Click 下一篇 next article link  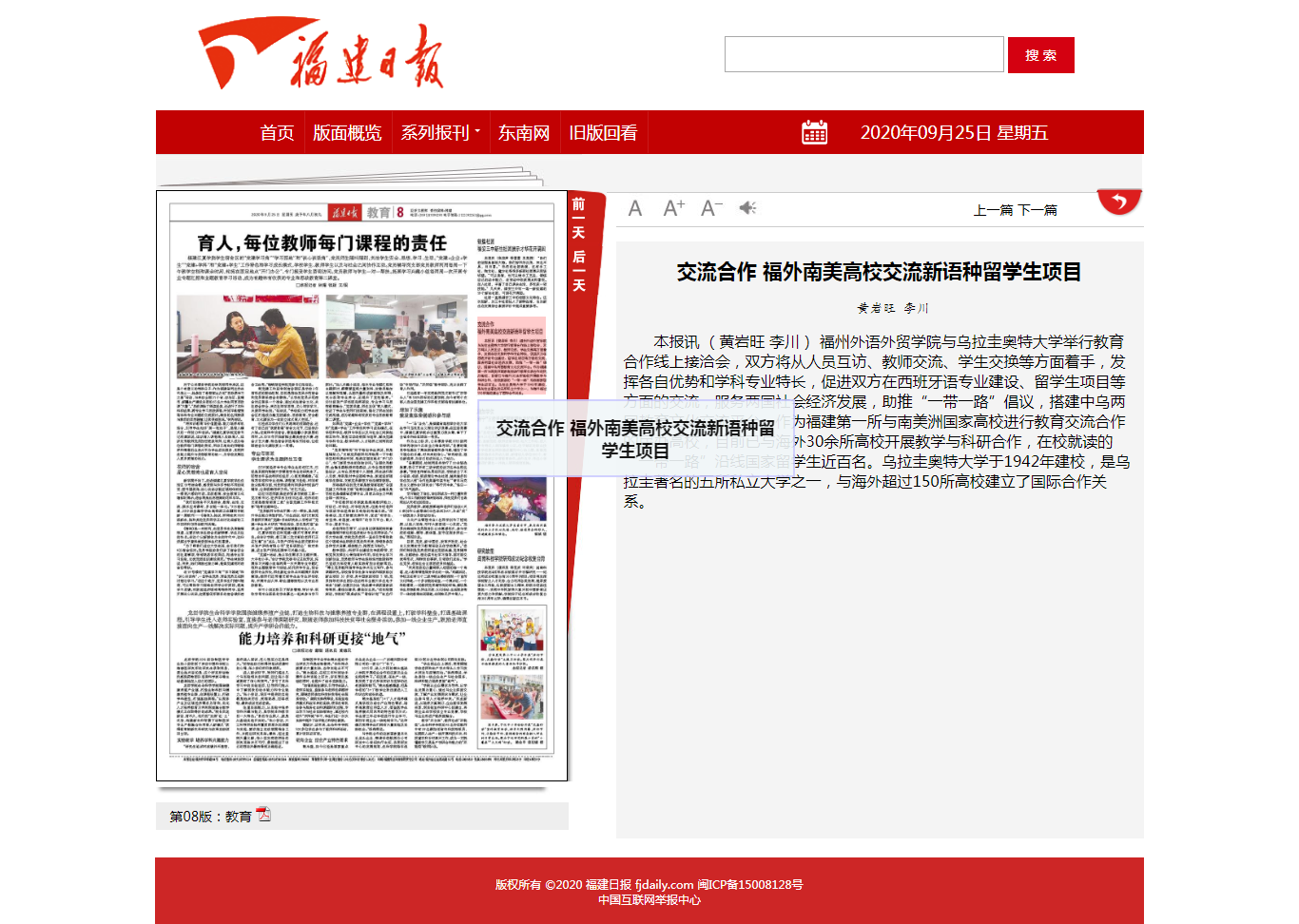pyautogui.click(x=1038, y=210)
